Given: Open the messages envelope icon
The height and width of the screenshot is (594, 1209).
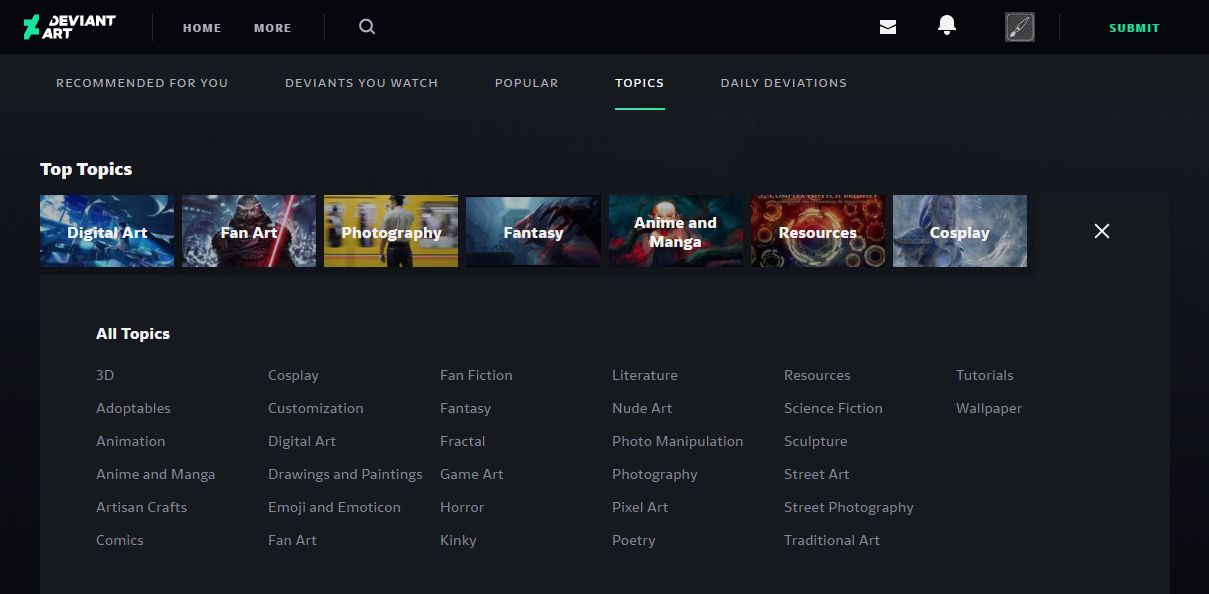Looking at the screenshot, I should click(x=888, y=27).
